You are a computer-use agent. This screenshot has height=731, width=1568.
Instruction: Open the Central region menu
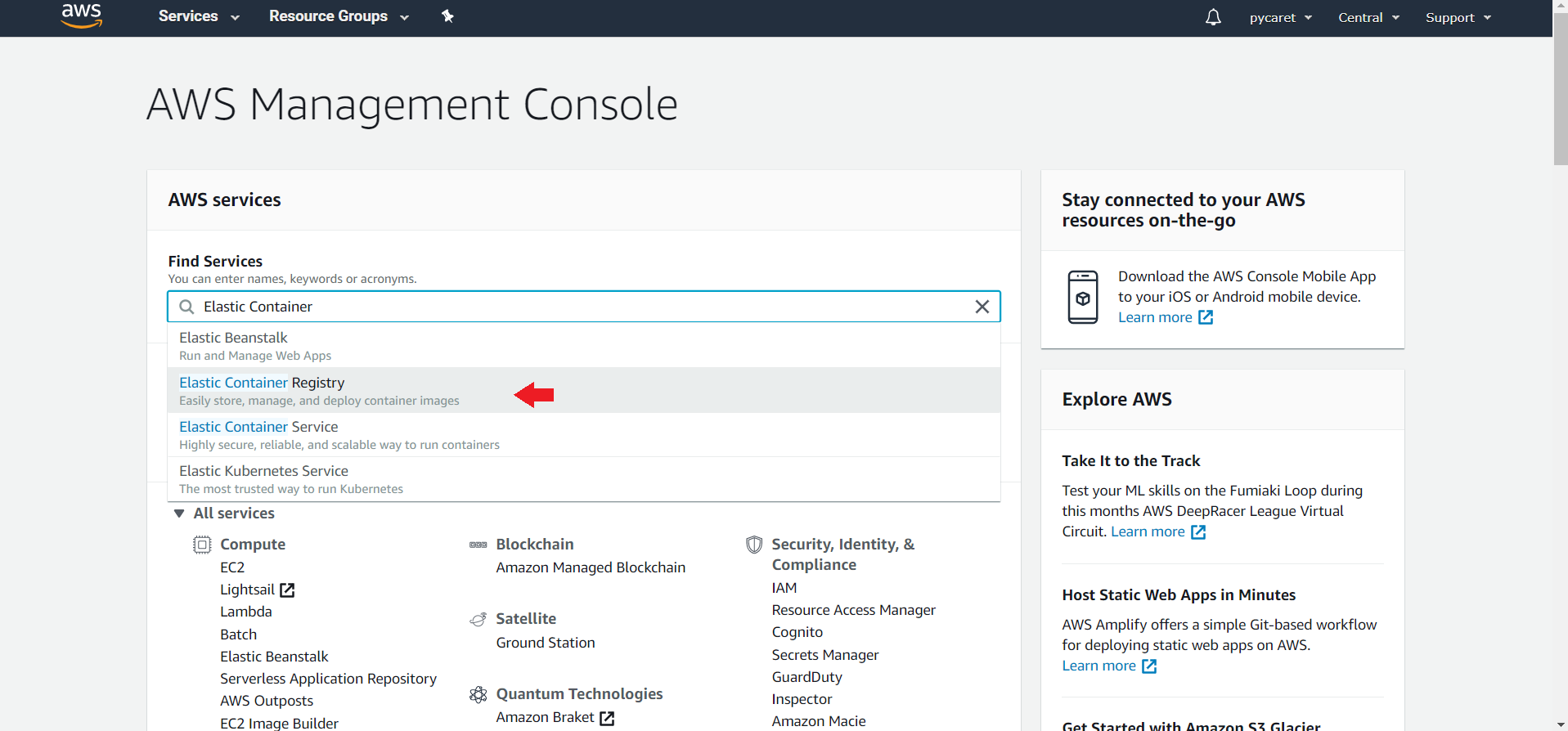[1368, 17]
